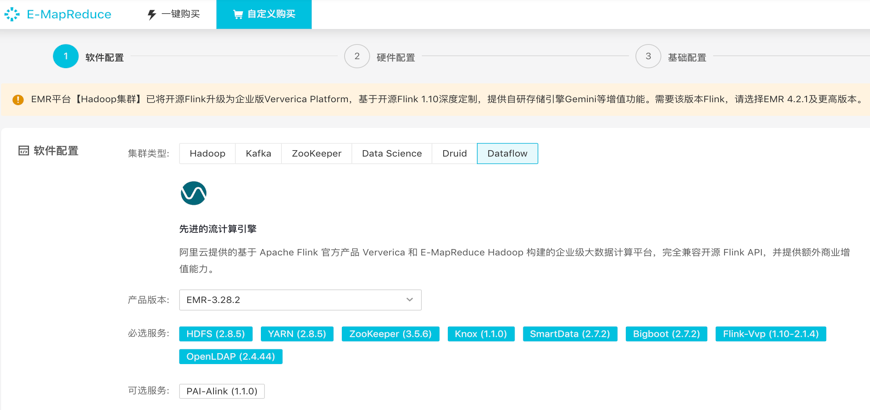Click the 软件配置 step label in the progress bar

click(104, 57)
